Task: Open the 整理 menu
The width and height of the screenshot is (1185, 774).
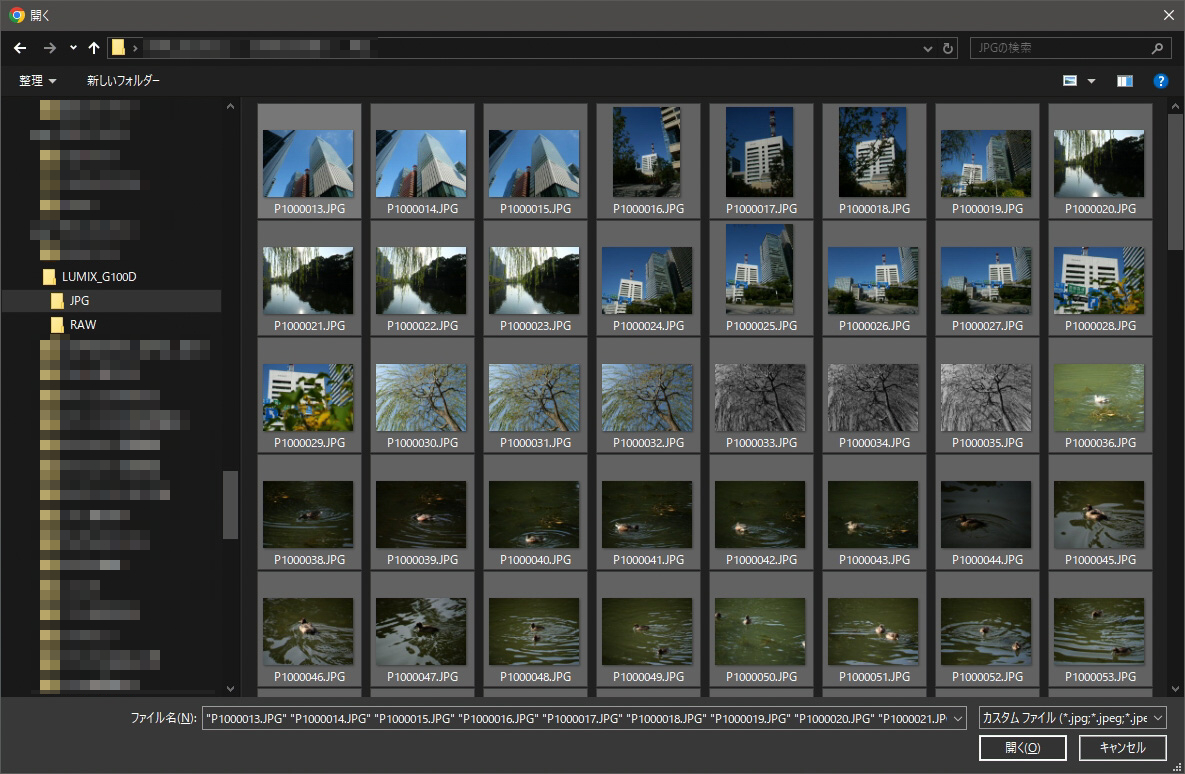Action: click(x=37, y=80)
